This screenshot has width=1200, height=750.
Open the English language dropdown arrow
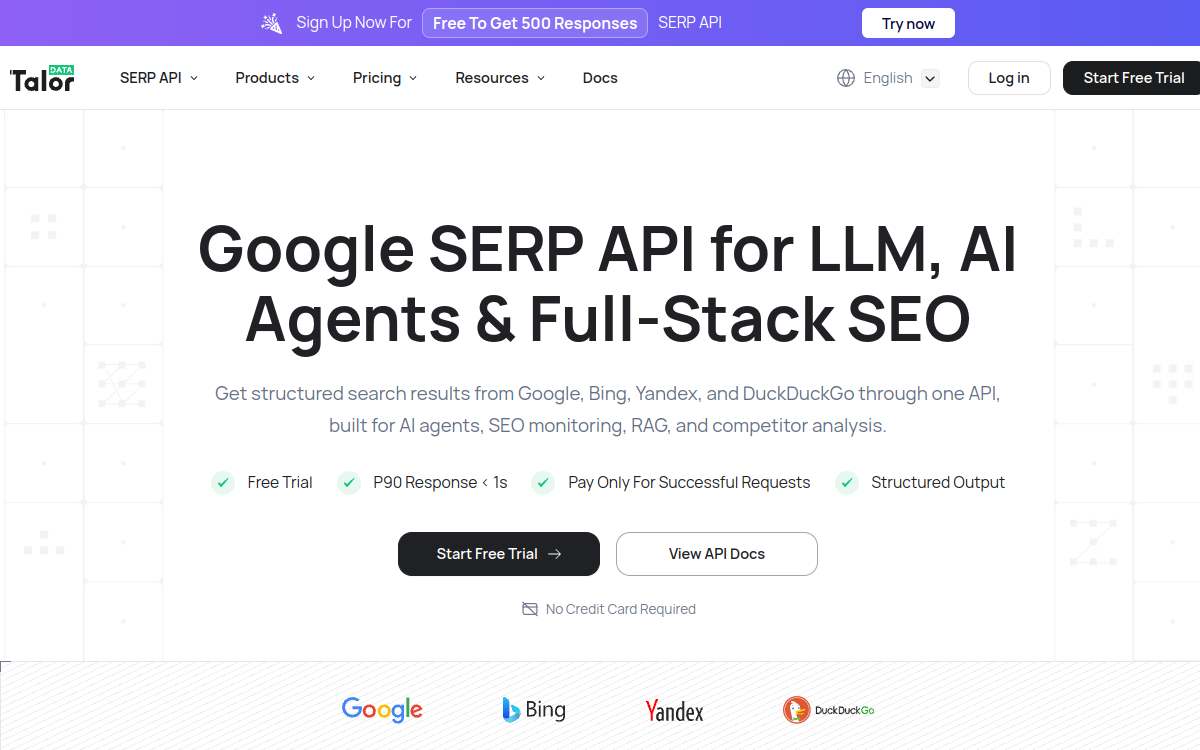point(930,78)
